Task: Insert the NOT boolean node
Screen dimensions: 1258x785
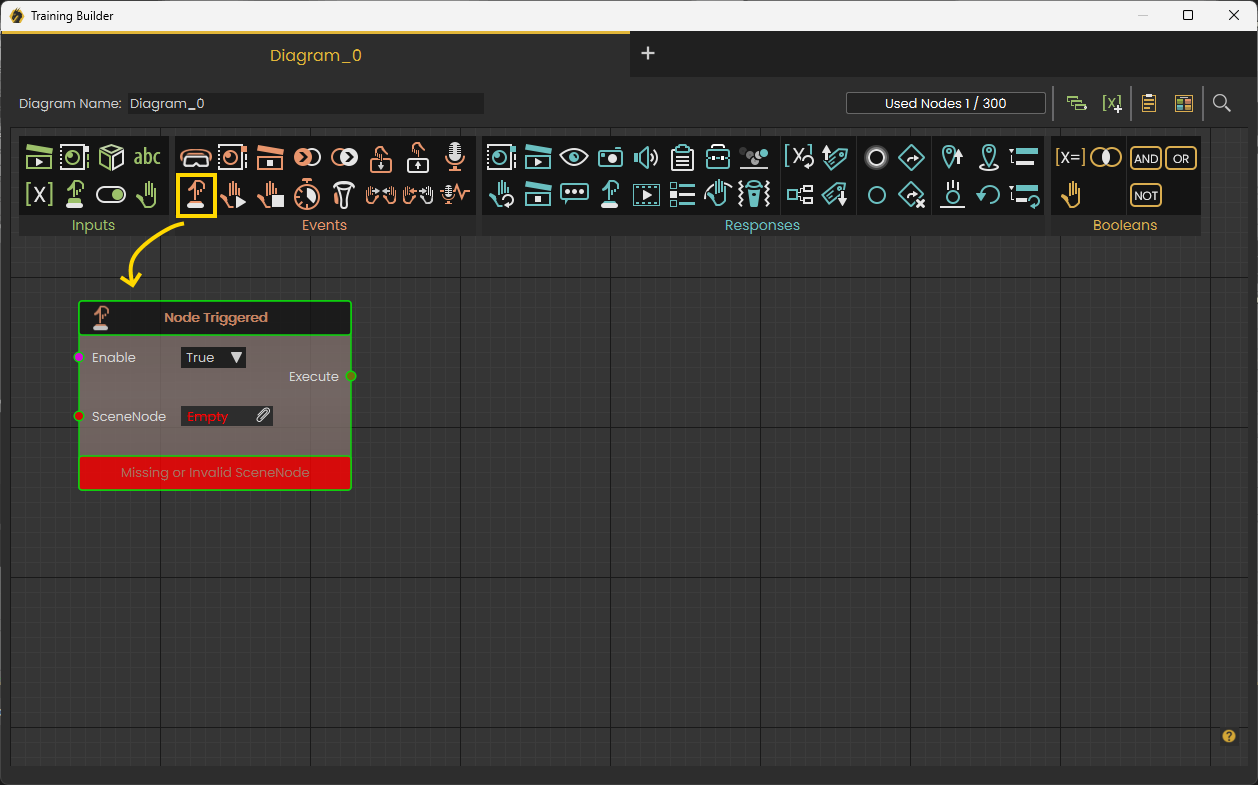Action: pyautogui.click(x=1146, y=195)
